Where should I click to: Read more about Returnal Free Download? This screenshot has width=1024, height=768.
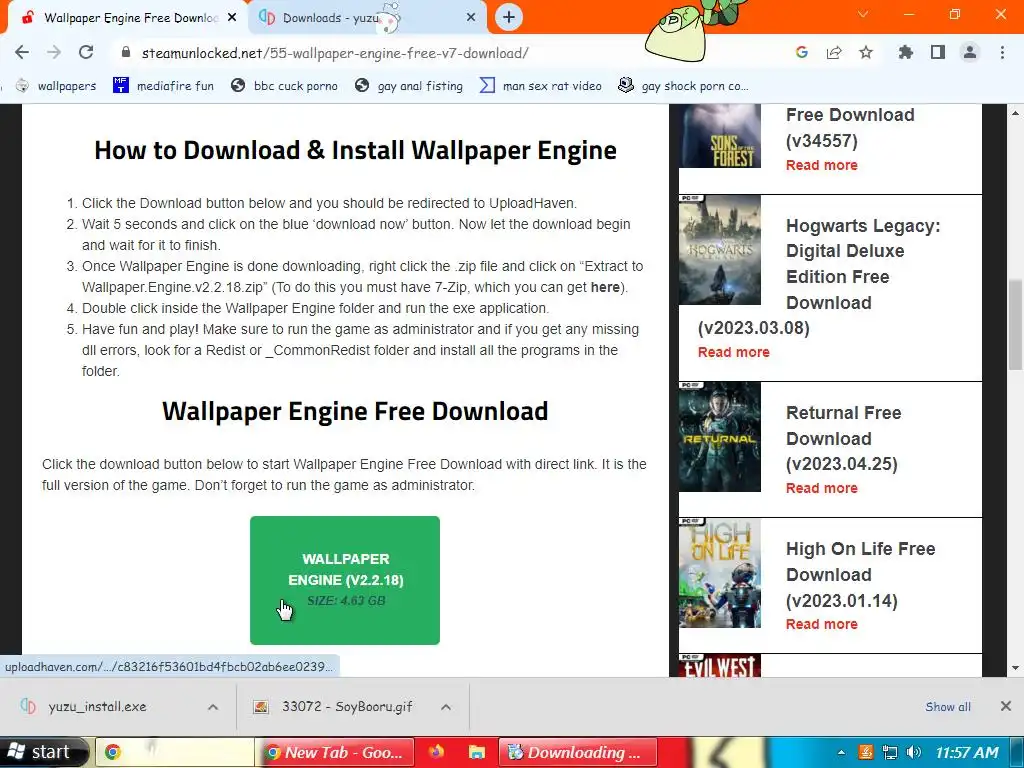pyautogui.click(x=822, y=488)
